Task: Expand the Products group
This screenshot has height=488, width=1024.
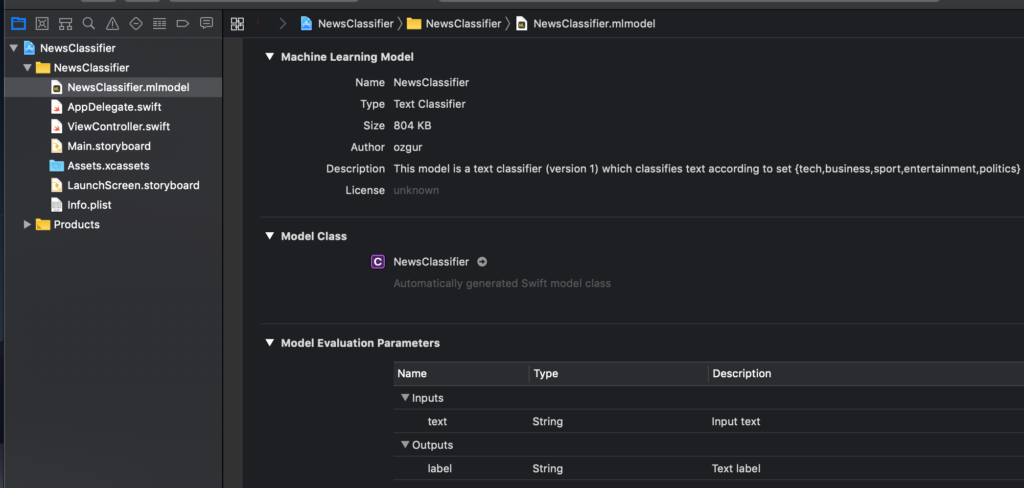Action: click(x=27, y=225)
